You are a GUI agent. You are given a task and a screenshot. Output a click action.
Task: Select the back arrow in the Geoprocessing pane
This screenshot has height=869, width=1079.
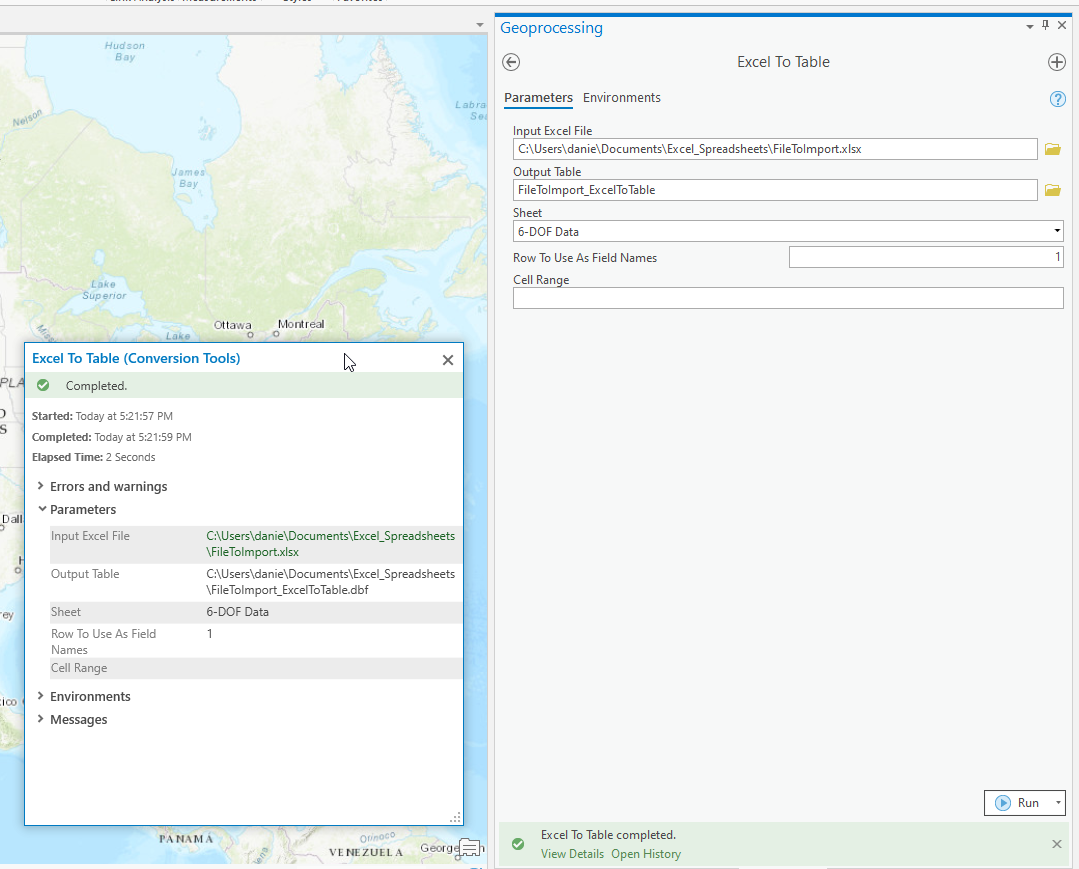click(x=510, y=62)
